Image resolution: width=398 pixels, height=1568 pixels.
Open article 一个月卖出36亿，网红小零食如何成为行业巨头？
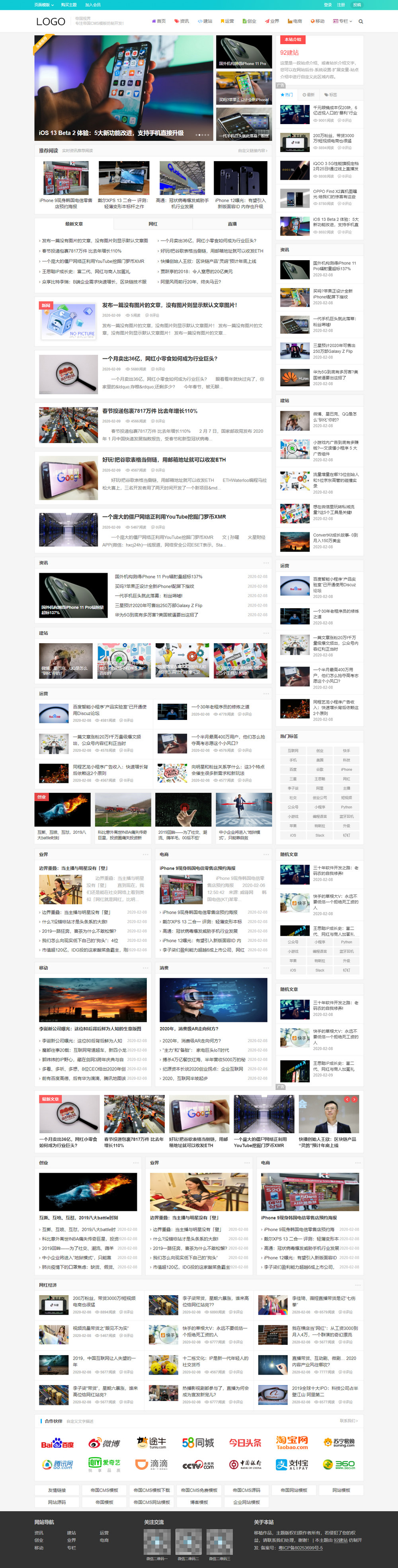pyautogui.click(x=160, y=358)
